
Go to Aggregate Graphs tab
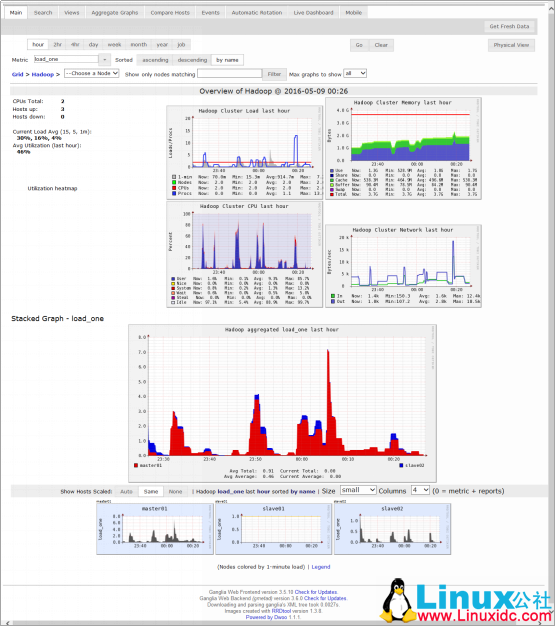click(x=115, y=13)
